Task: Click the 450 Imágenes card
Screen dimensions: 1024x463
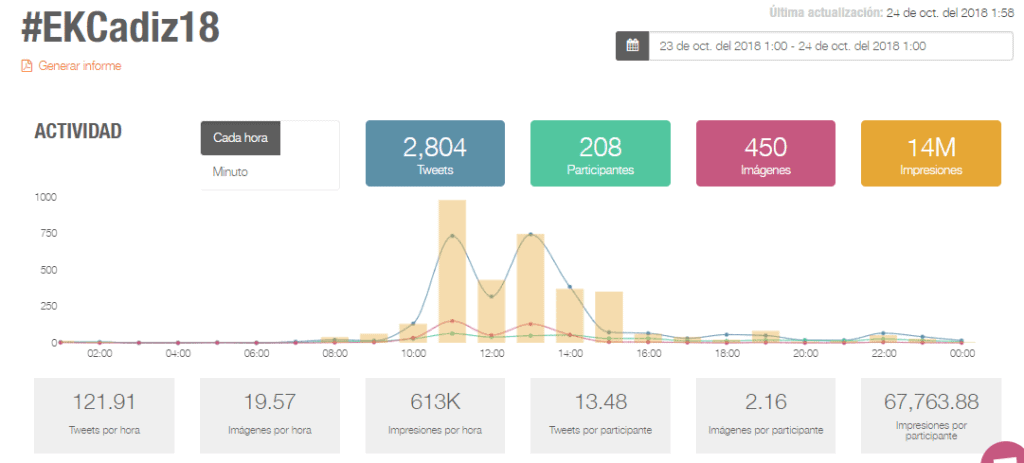Action: point(765,153)
